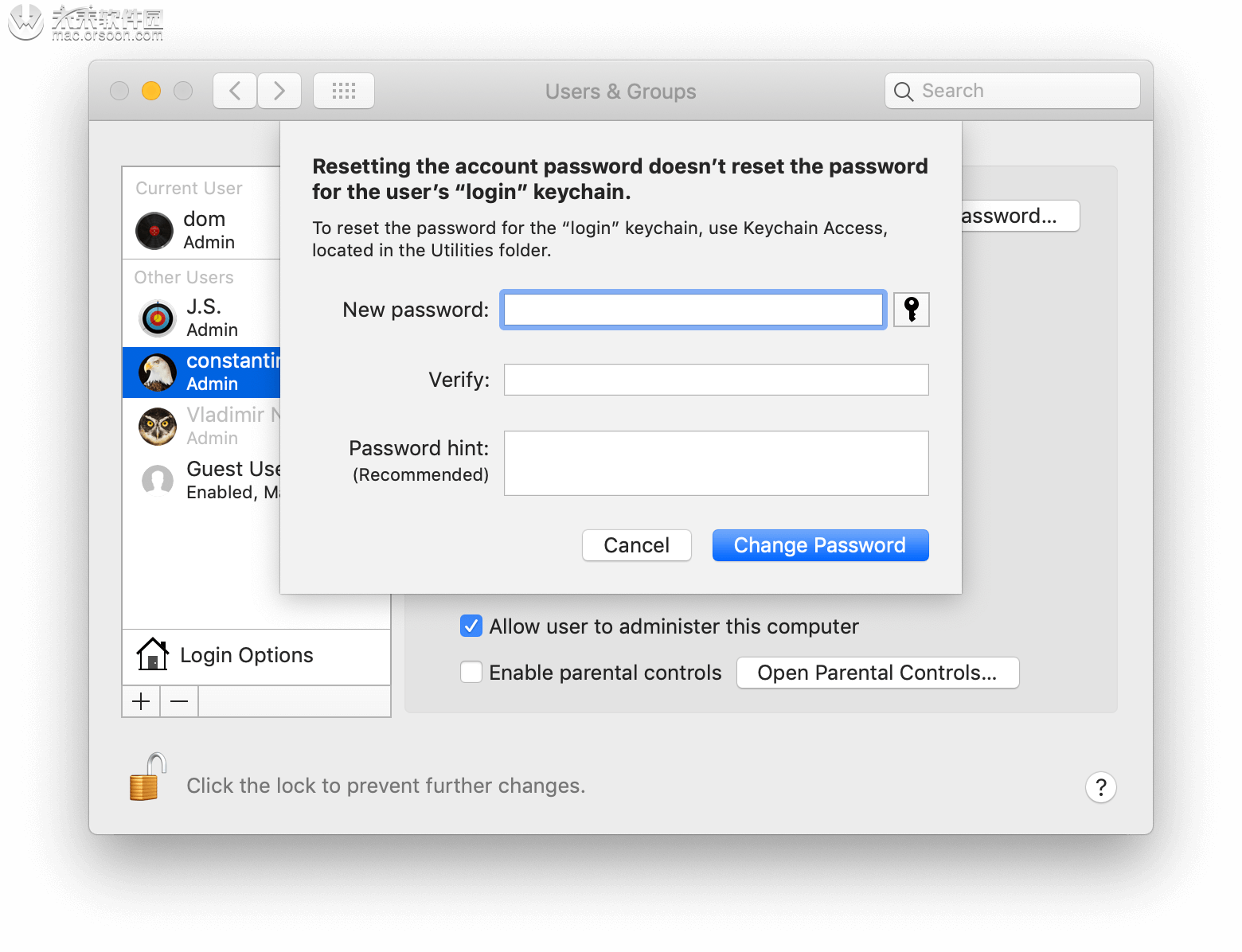Open help with the question mark button
1242x952 pixels.
[1101, 787]
